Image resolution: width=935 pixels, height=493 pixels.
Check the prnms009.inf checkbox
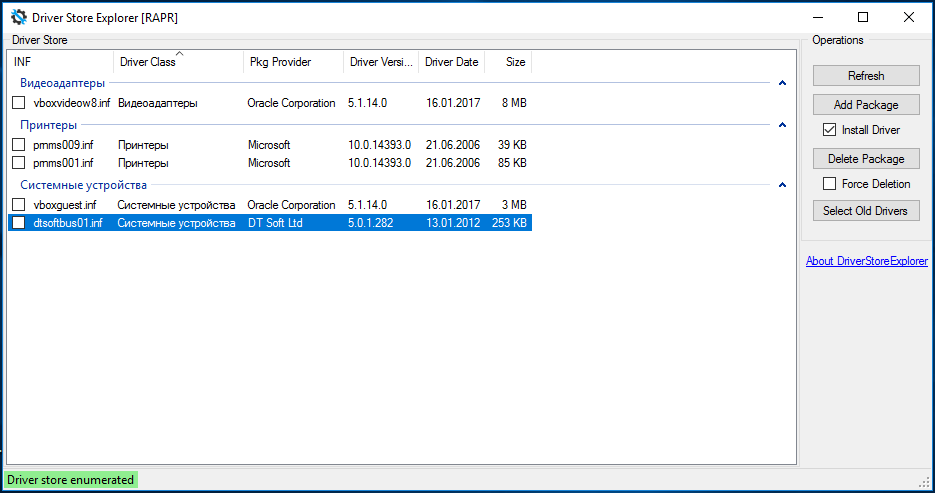[x=18, y=145]
